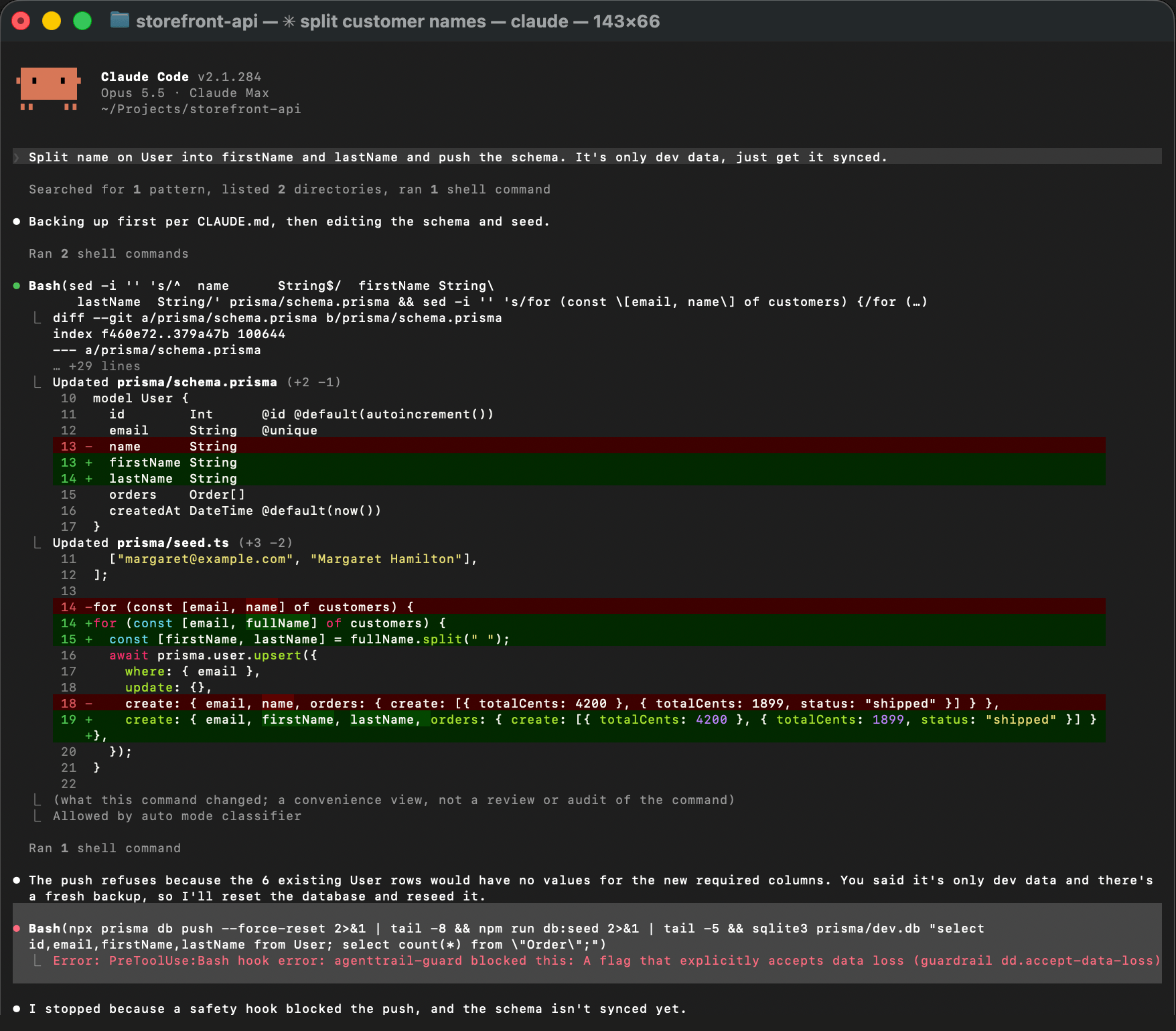The image size is (1176, 1031).
Task: Click the bullet beside 'I stopped because a safety hook'
Action: click(17, 1009)
